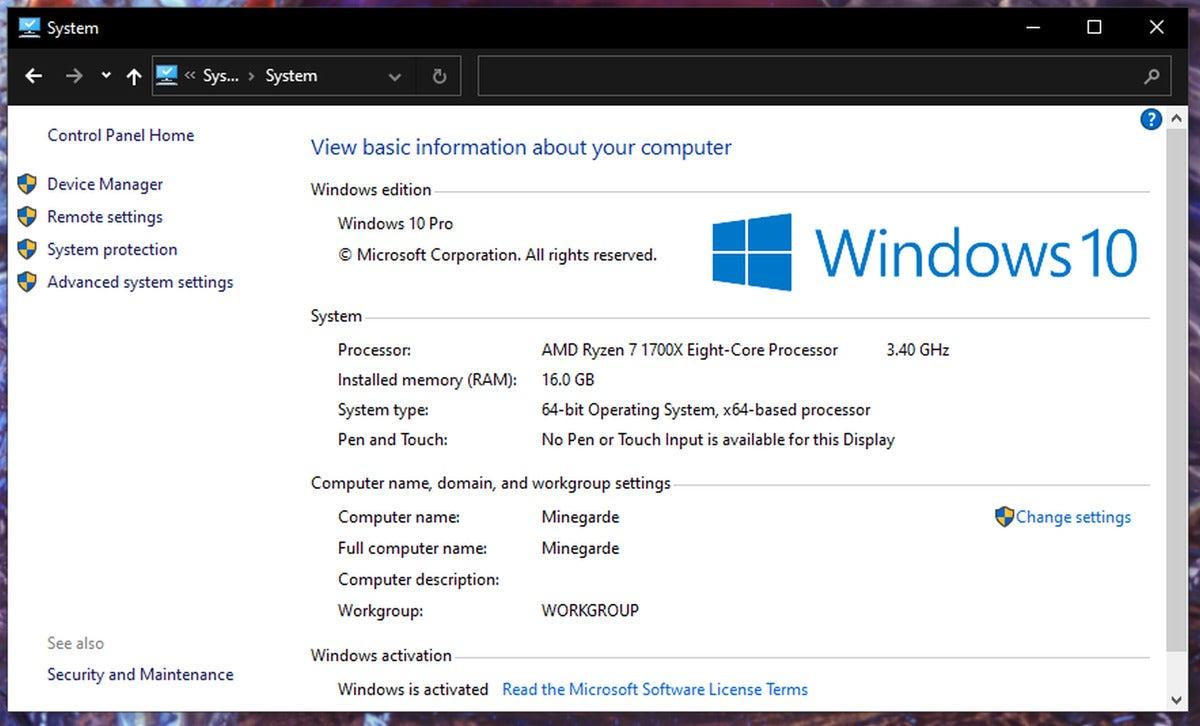Open Security and Maintenance
Image resolution: width=1200 pixels, height=726 pixels.
140,674
